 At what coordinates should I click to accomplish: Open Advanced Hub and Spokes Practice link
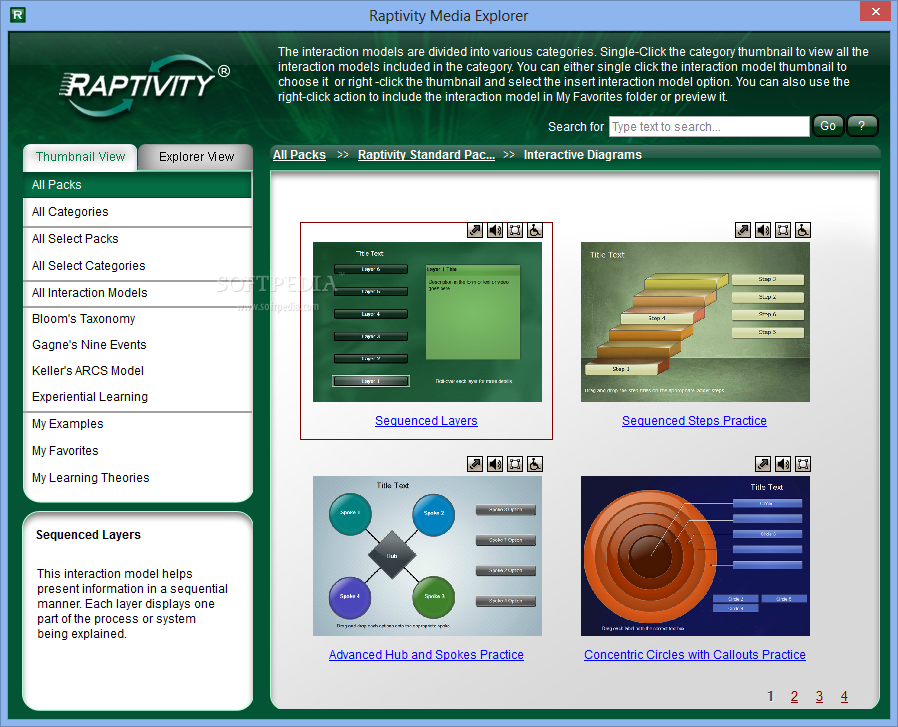coord(426,654)
